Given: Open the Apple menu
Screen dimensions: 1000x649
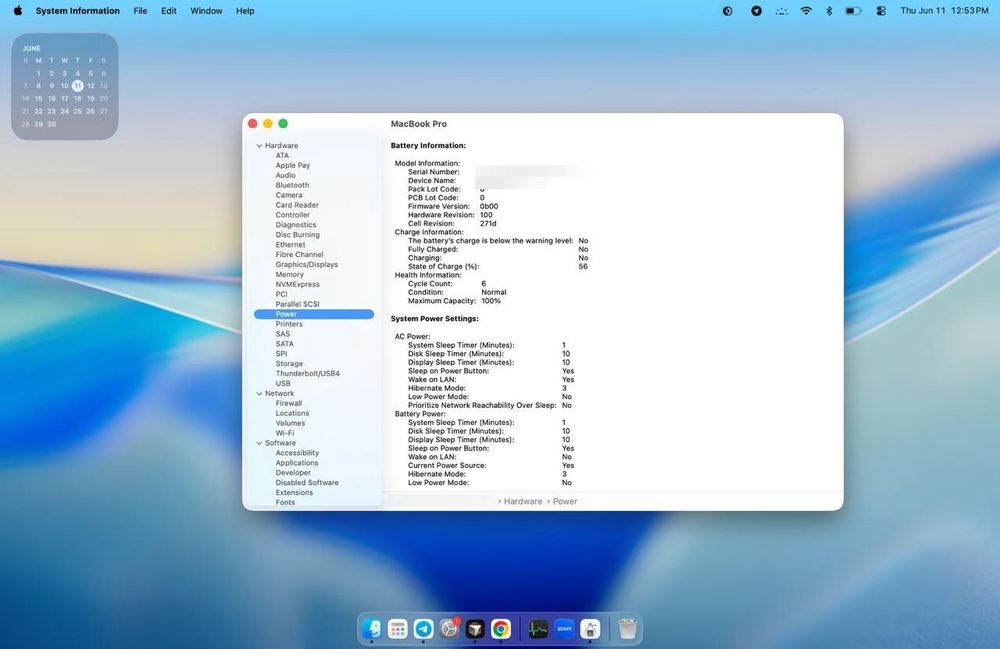Looking at the screenshot, I should click(x=18, y=11).
